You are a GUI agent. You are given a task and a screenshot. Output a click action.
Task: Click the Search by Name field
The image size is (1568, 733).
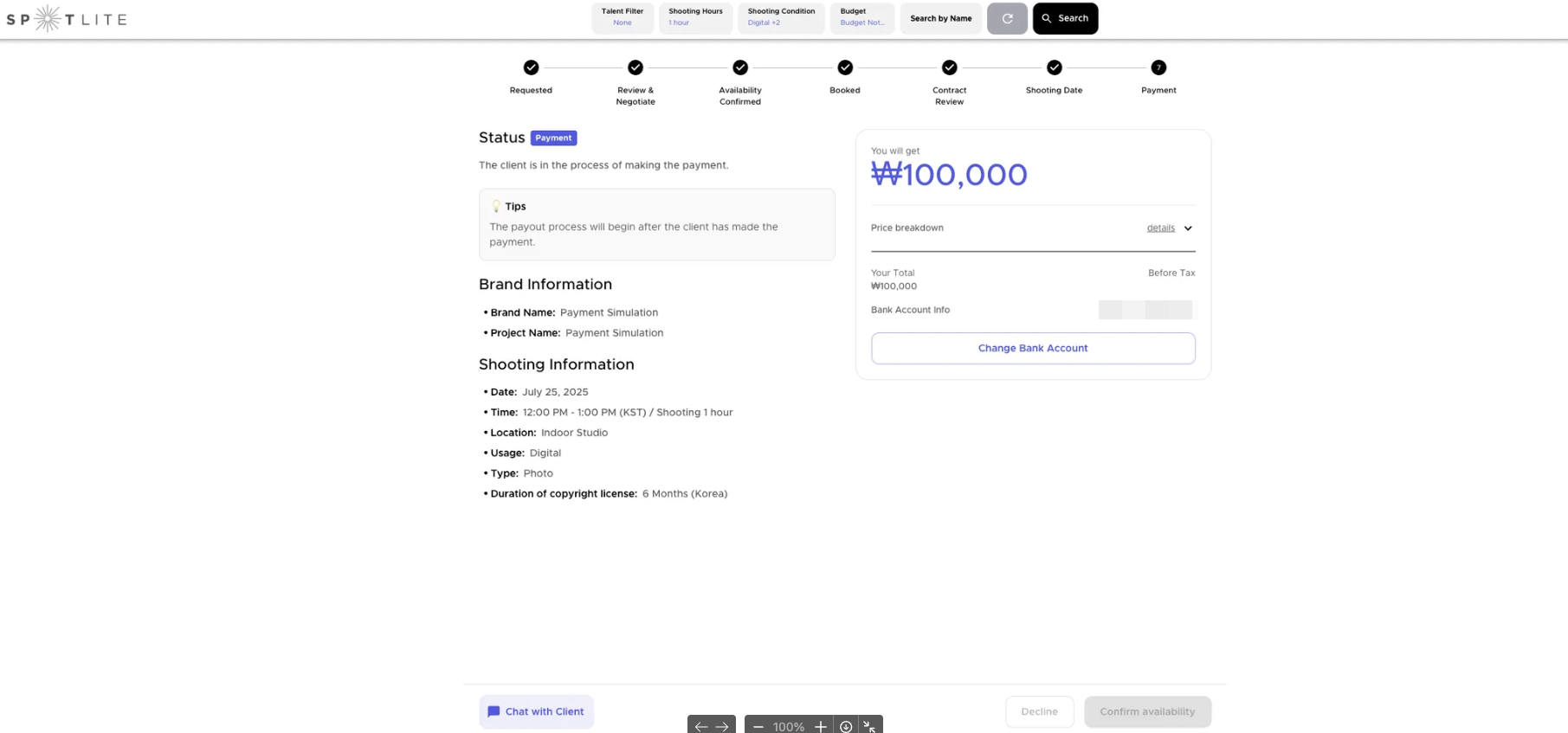[940, 18]
